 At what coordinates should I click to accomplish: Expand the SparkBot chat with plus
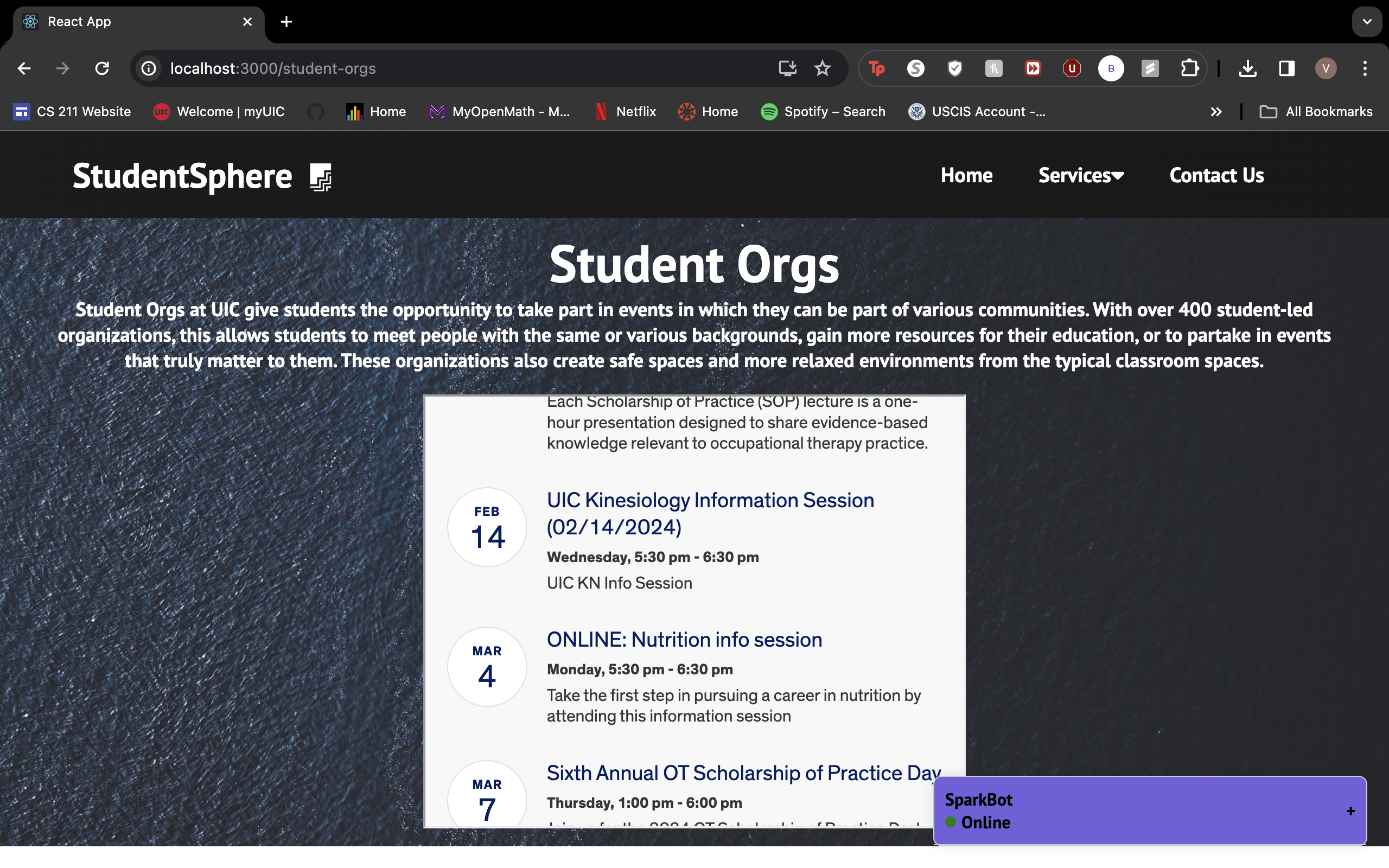pos(1350,810)
